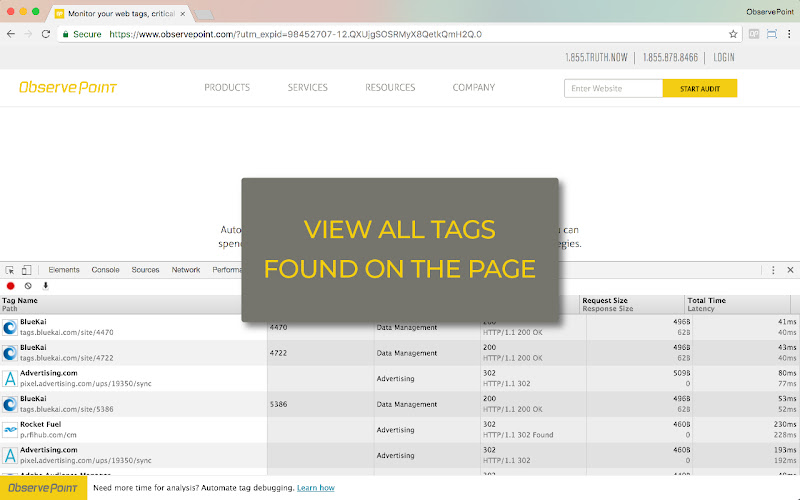Image resolution: width=800 pixels, height=500 pixels.
Task: Open the RESOURCES menu
Action: [x=390, y=87]
